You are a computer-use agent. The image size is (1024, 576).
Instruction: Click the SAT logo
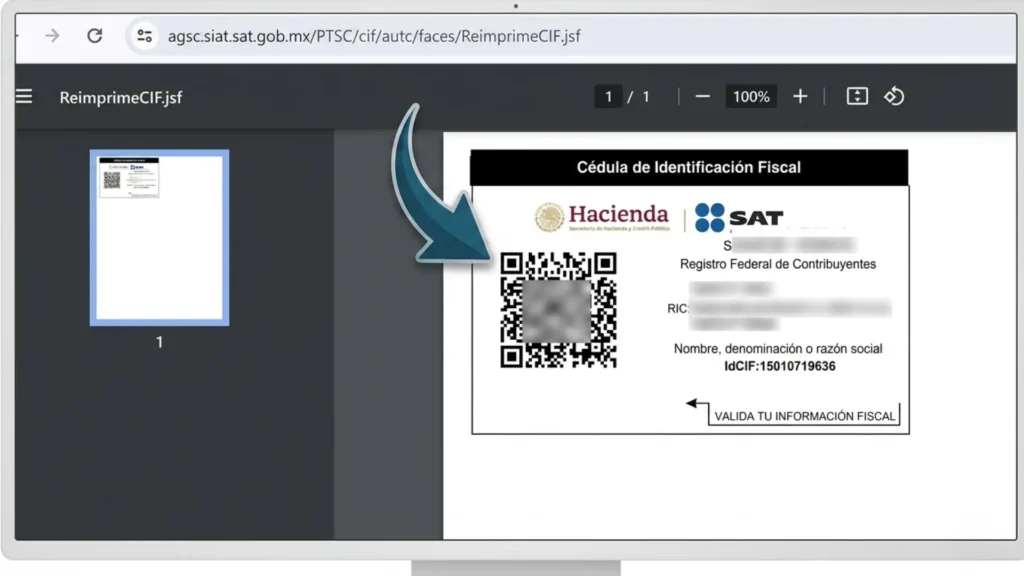(739, 217)
